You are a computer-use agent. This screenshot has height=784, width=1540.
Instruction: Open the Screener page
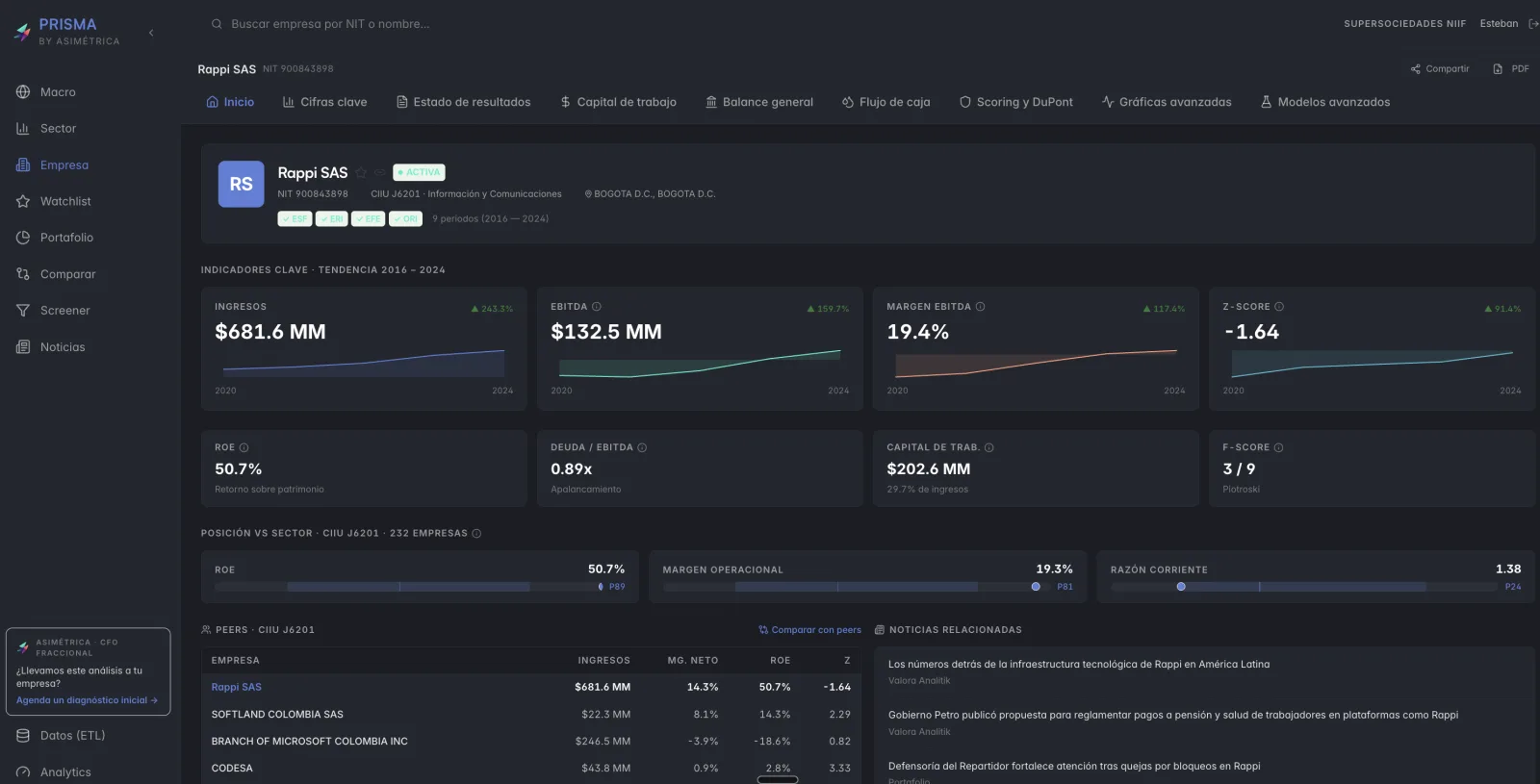[64, 311]
